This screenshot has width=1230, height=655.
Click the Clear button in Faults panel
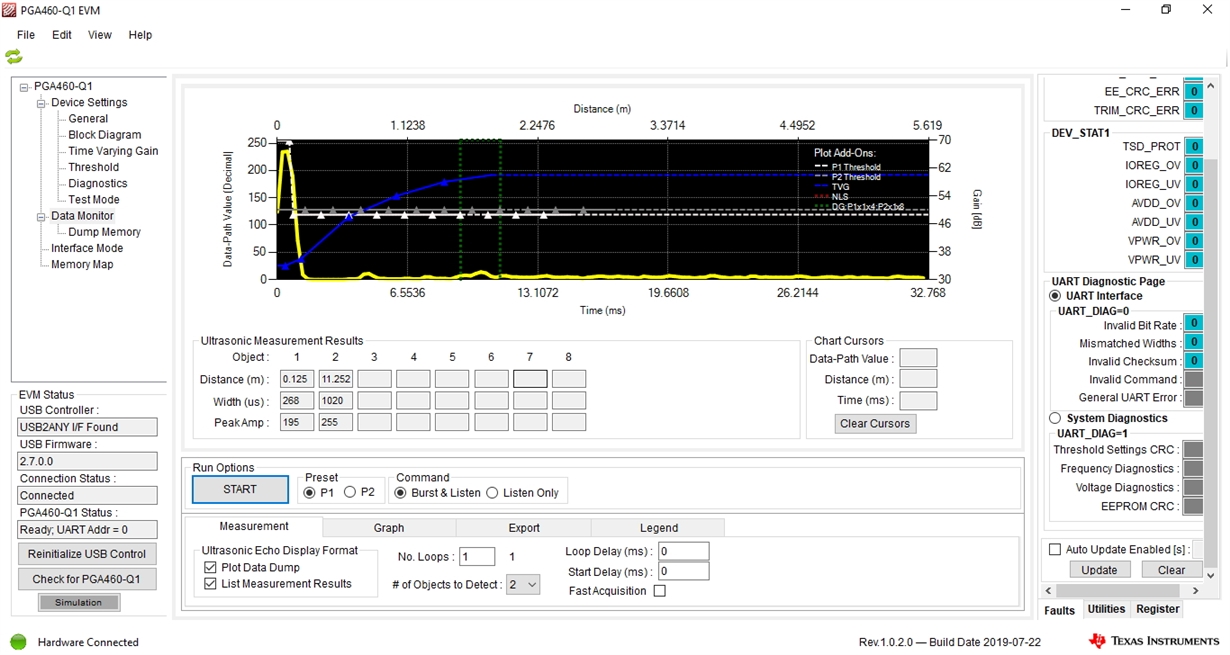click(x=1172, y=570)
